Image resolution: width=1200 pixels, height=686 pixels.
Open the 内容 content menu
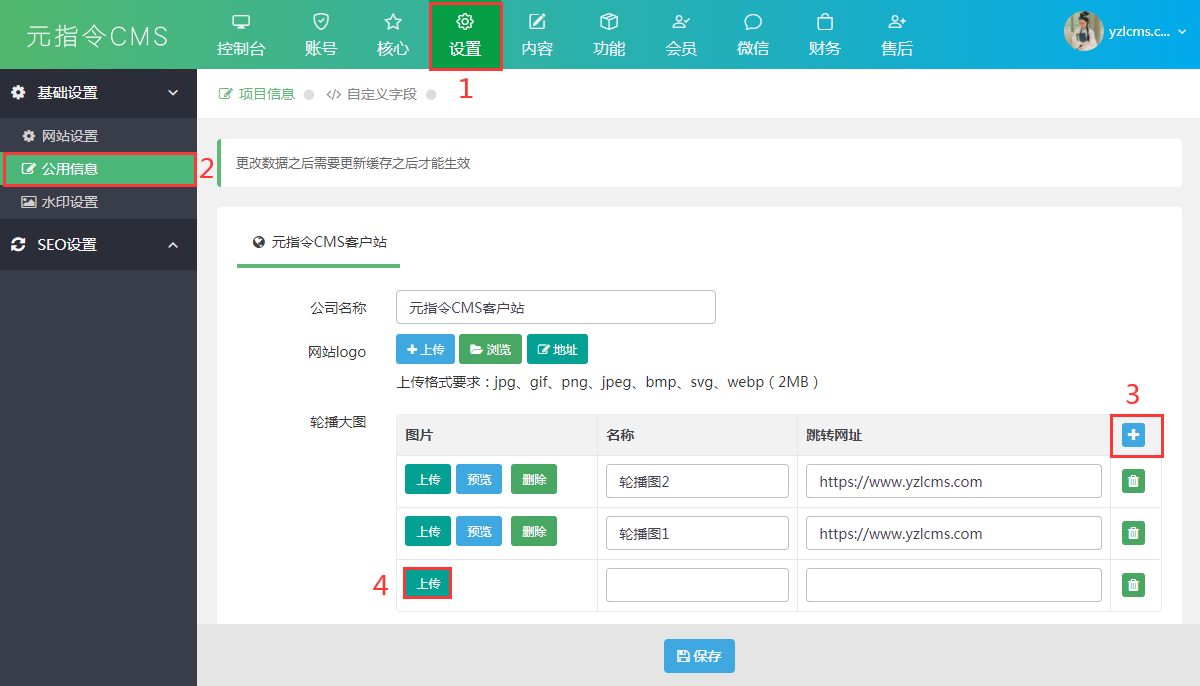[x=537, y=35]
